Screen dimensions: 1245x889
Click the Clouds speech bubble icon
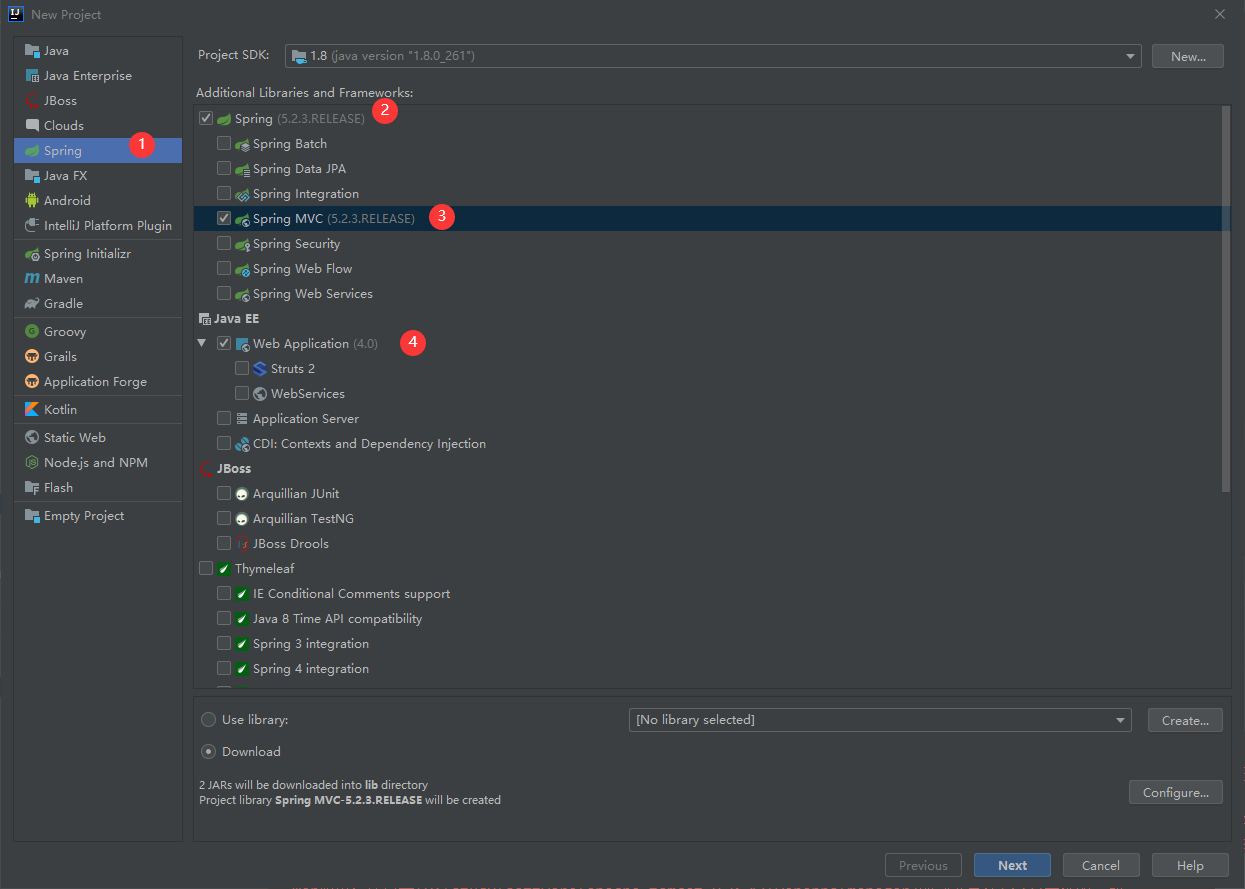click(x=32, y=125)
